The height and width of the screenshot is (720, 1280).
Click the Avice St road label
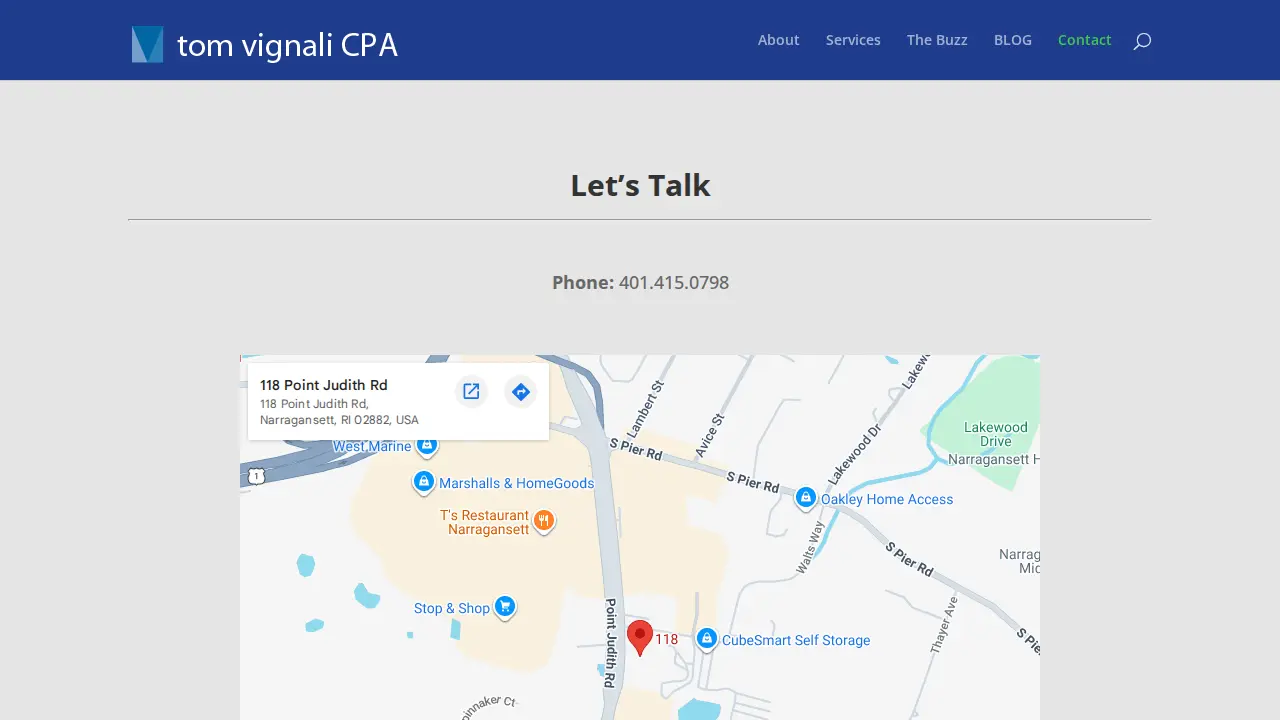point(709,436)
